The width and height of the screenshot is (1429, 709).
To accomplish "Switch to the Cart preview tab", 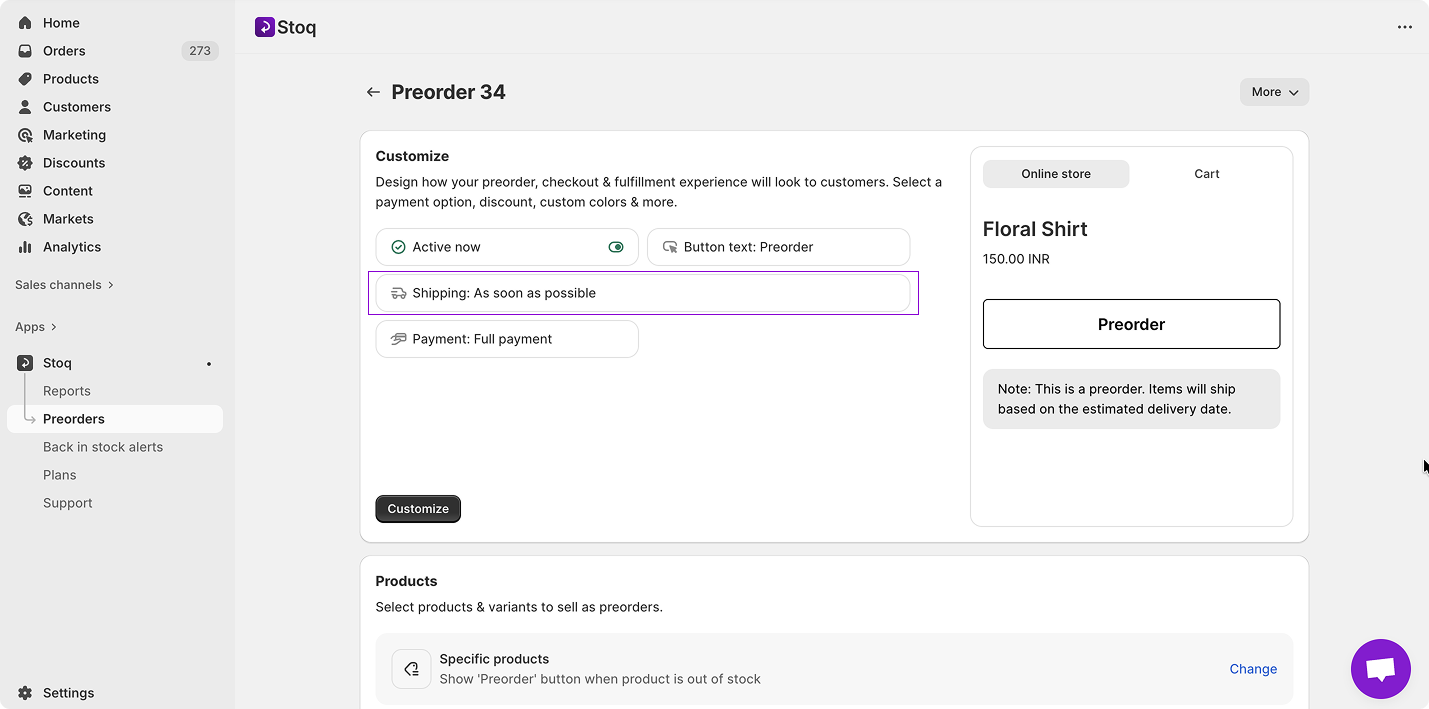I will (1206, 174).
